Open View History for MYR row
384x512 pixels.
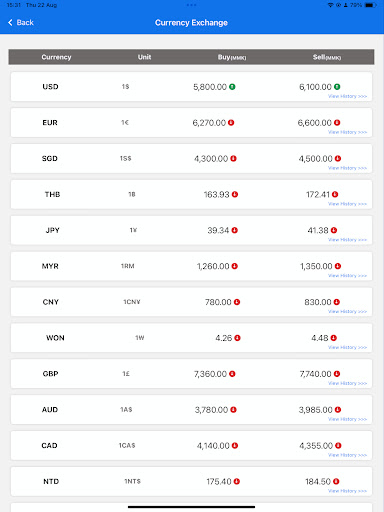click(347, 276)
